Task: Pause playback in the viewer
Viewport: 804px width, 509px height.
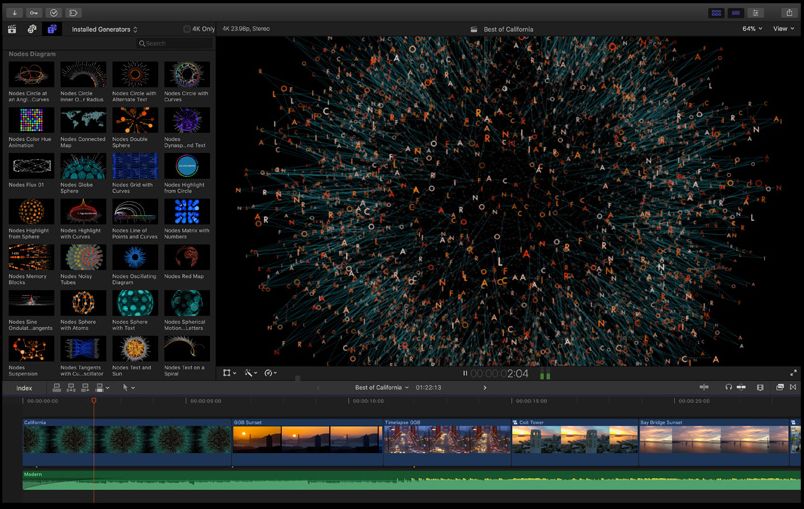Action: click(x=465, y=373)
